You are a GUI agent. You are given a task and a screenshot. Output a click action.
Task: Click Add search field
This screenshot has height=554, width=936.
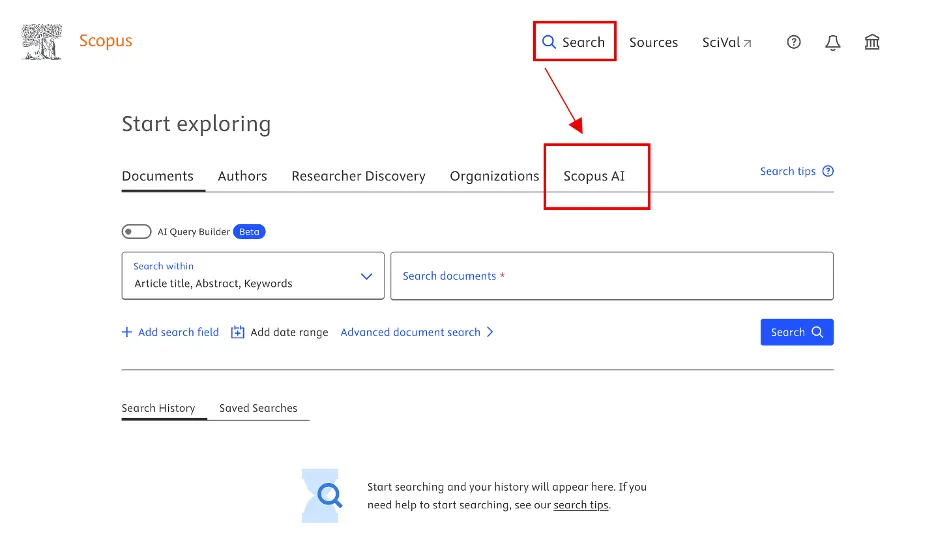pyautogui.click(x=170, y=332)
